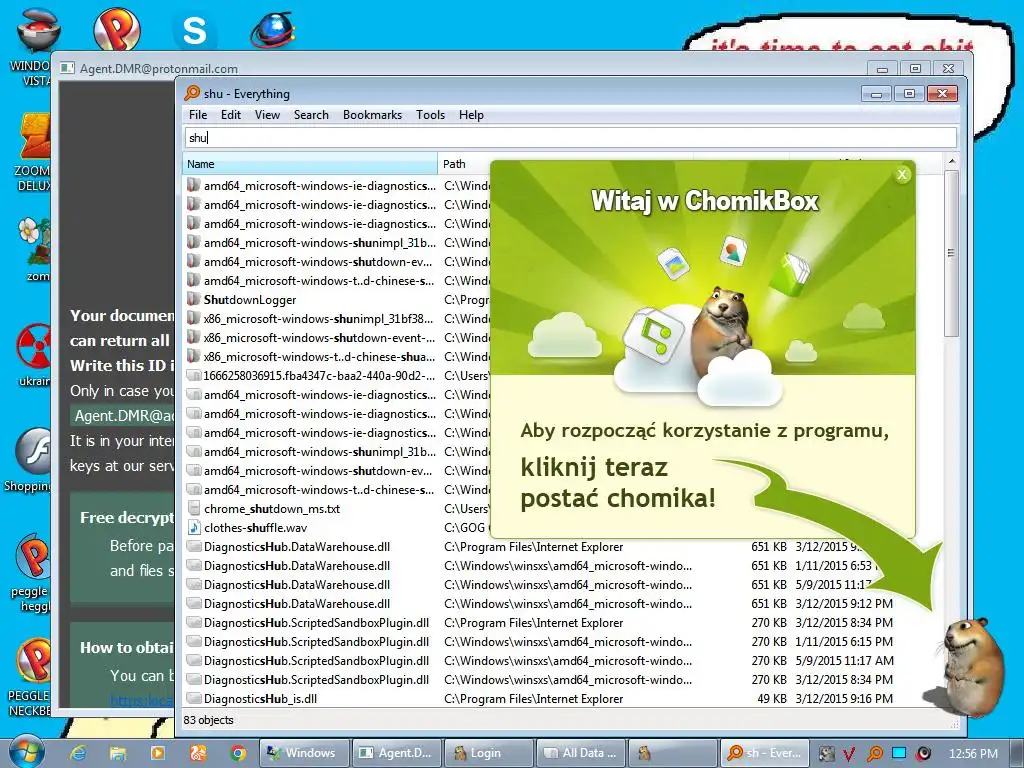Click the red V tray icon
The height and width of the screenshot is (768, 1024).
849,754
